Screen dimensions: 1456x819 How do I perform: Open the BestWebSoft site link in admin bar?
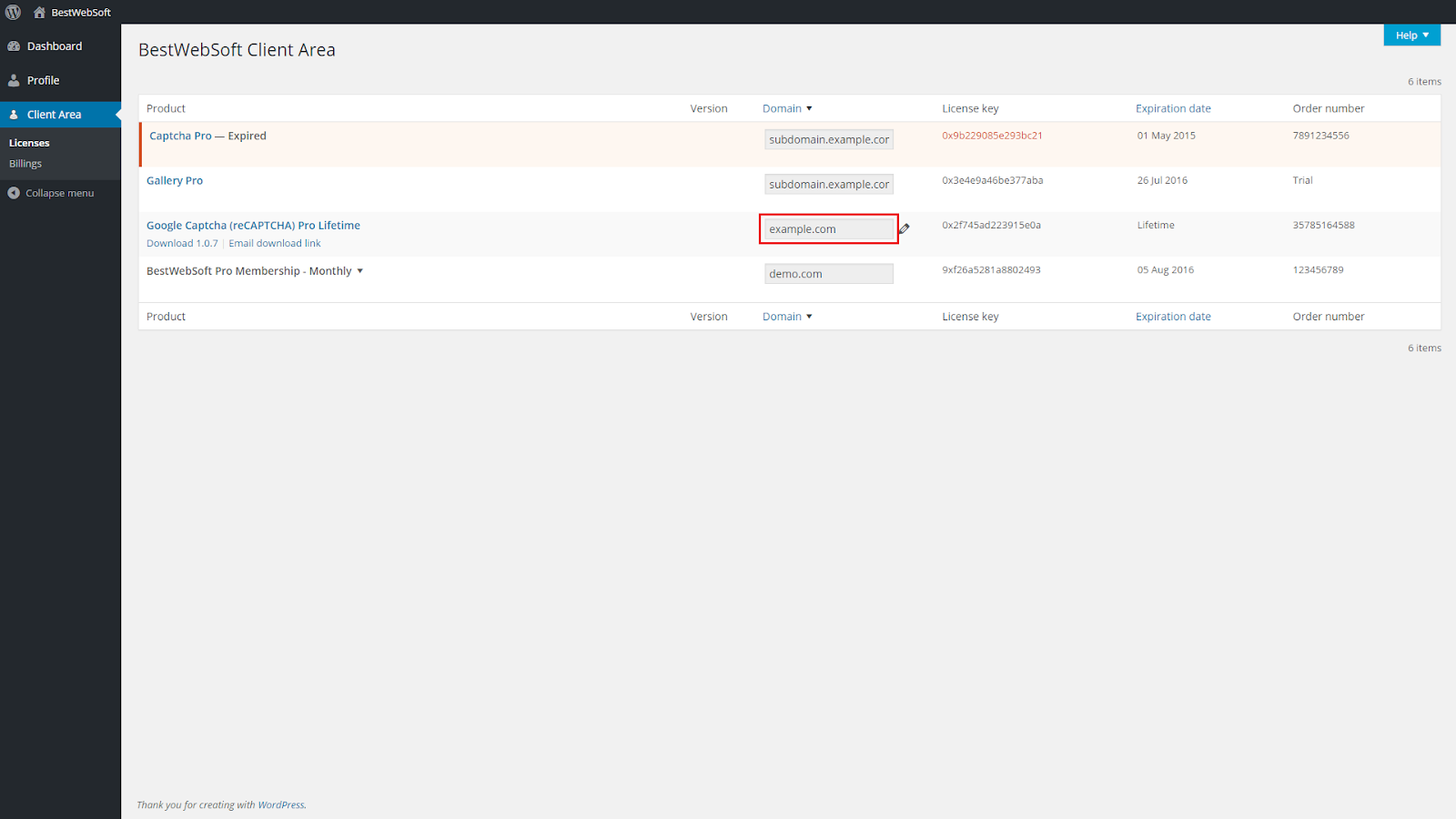(81, 13)
